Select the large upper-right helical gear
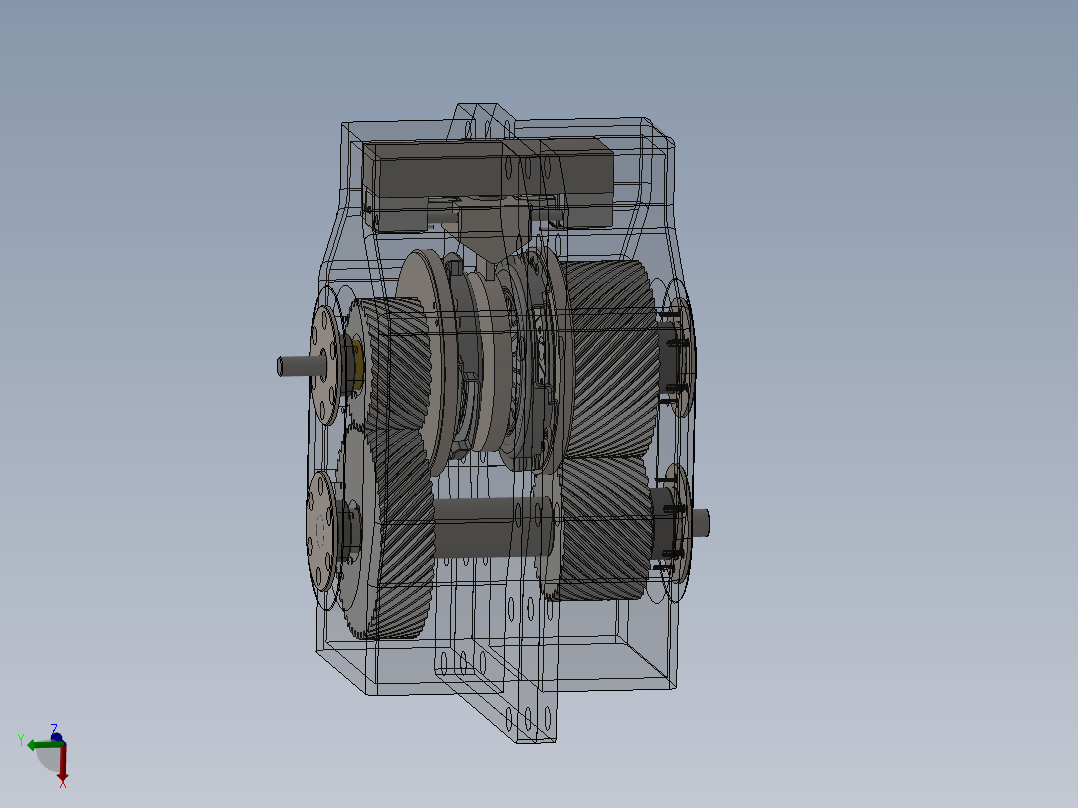 coord(610,359)
